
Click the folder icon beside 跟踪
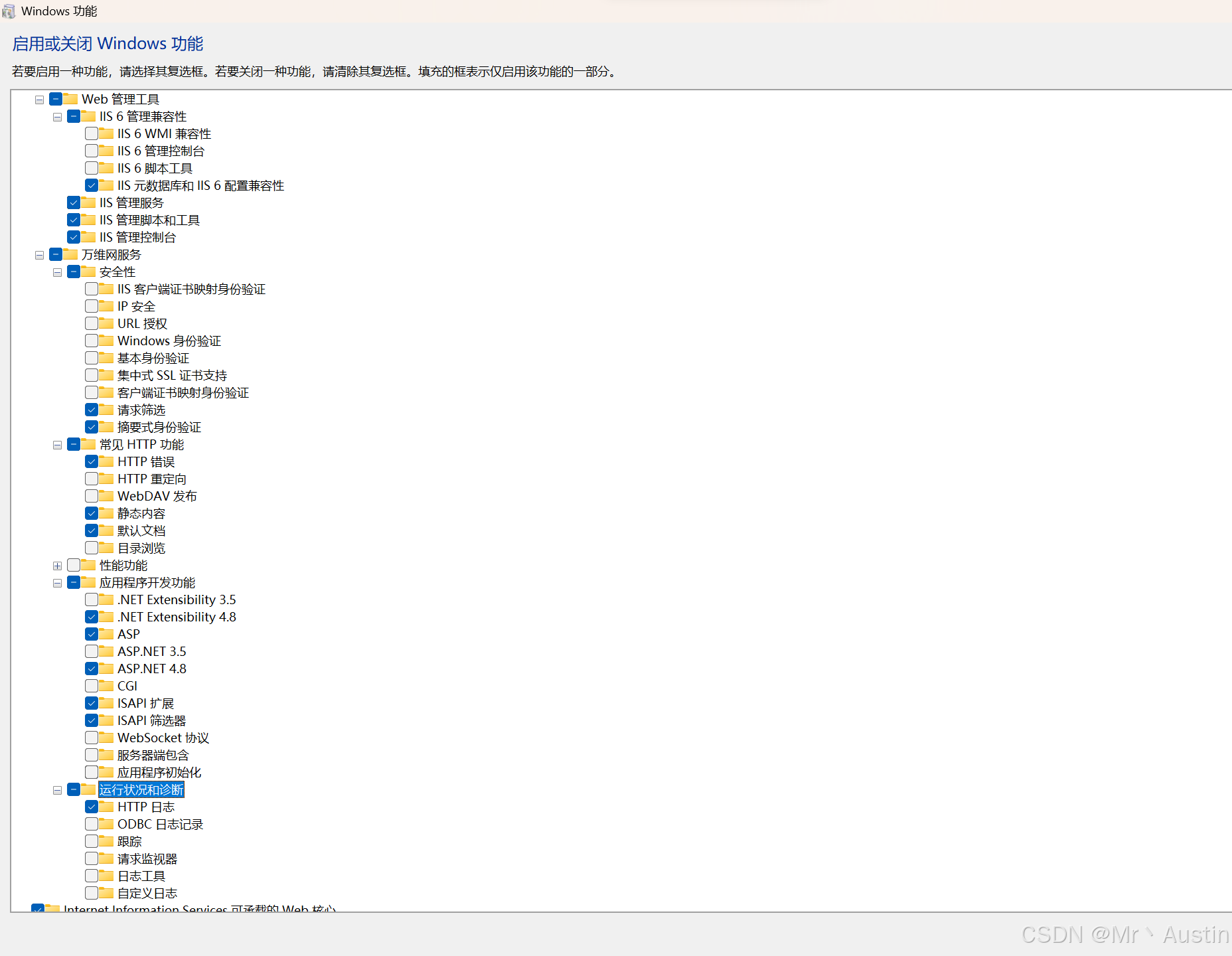point(107,841)
